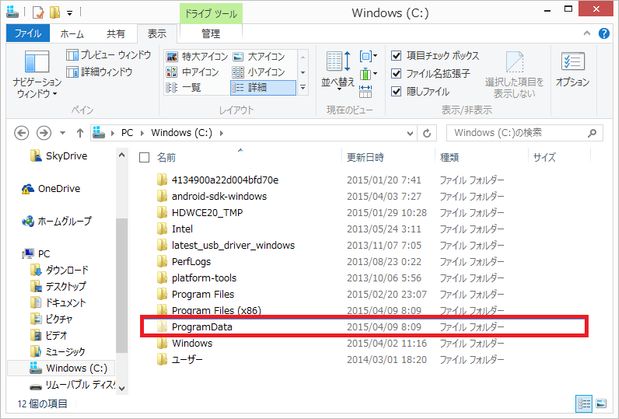The height and width of the screenshot is (419, 619).
Task: Select PC in the navigation pane
Action: pyautogui.click(x=37, y=254)
